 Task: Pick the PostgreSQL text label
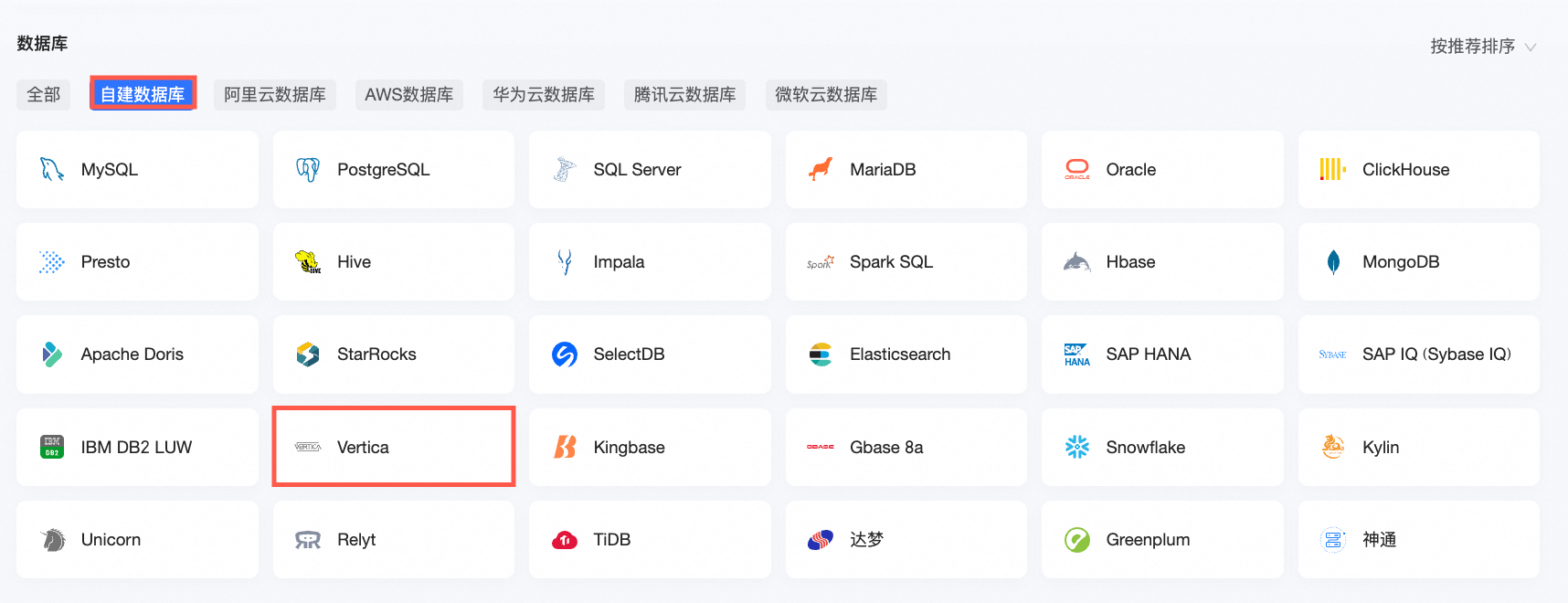[x=383, y=169]
